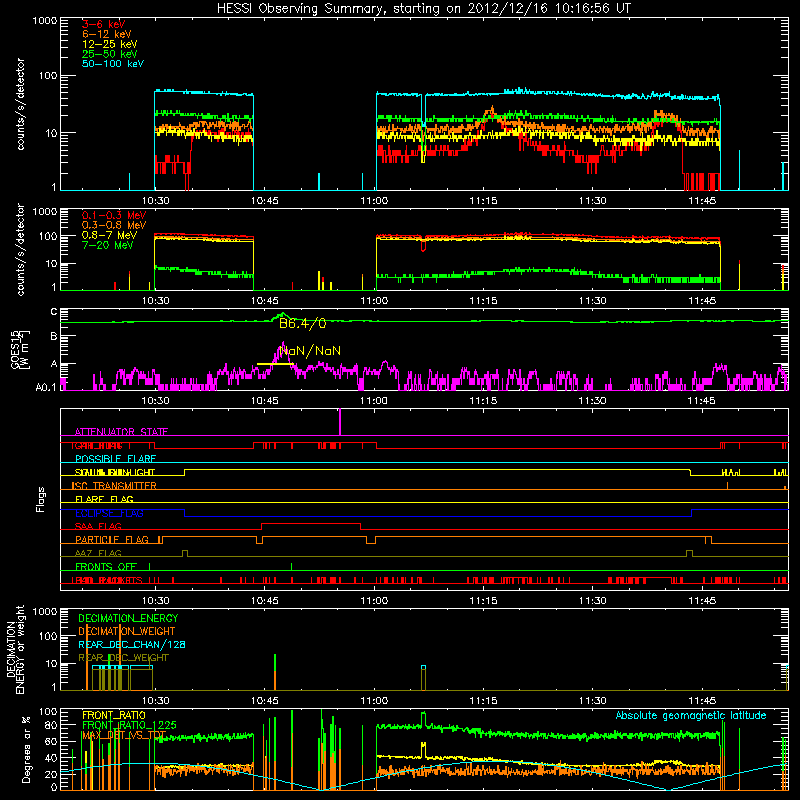Select the FLARE_FLAG label
Viewport: 800px width, 800px height.
pyautogui.click(x=104, y=499)
